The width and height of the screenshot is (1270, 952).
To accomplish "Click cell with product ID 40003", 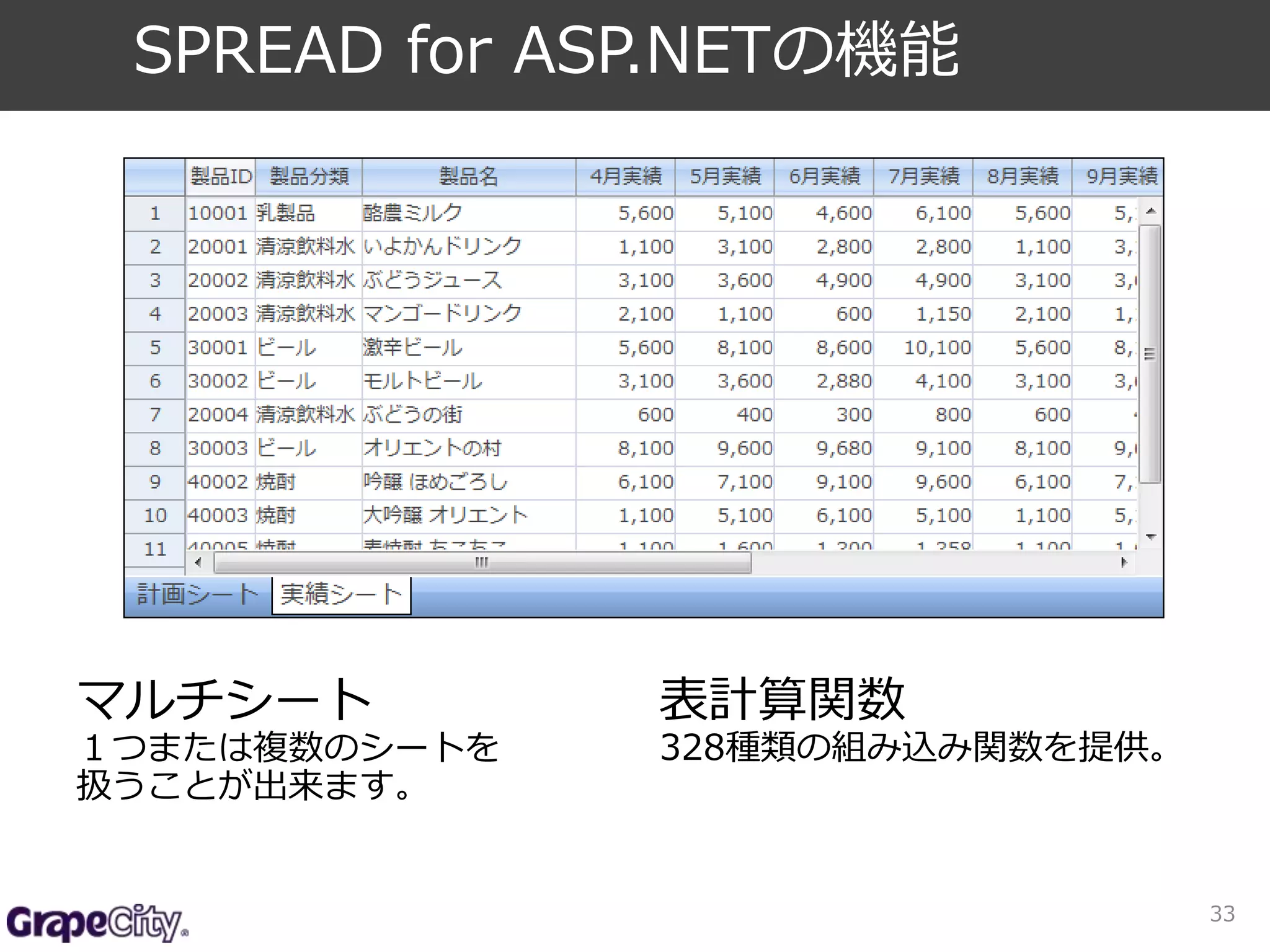I will coord(220,515).
